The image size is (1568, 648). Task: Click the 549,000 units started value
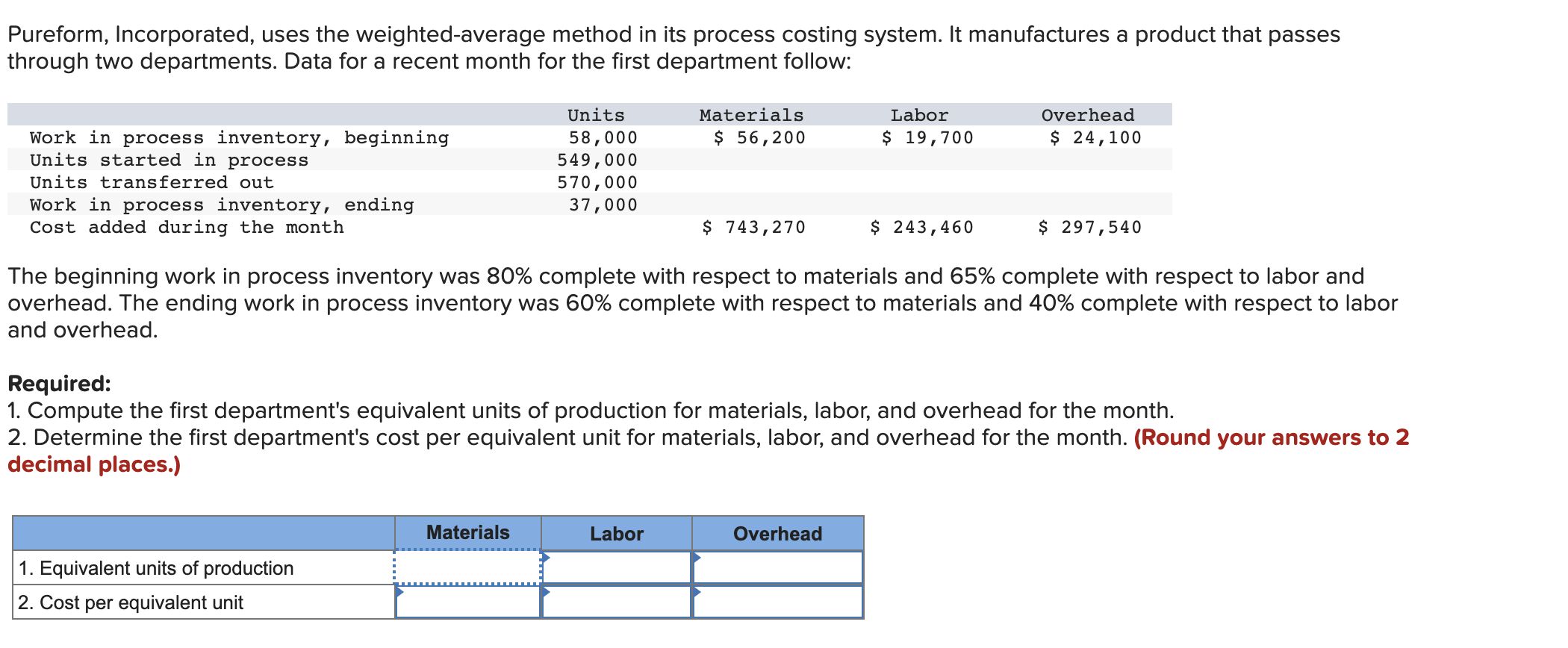(x=597, y=160)
